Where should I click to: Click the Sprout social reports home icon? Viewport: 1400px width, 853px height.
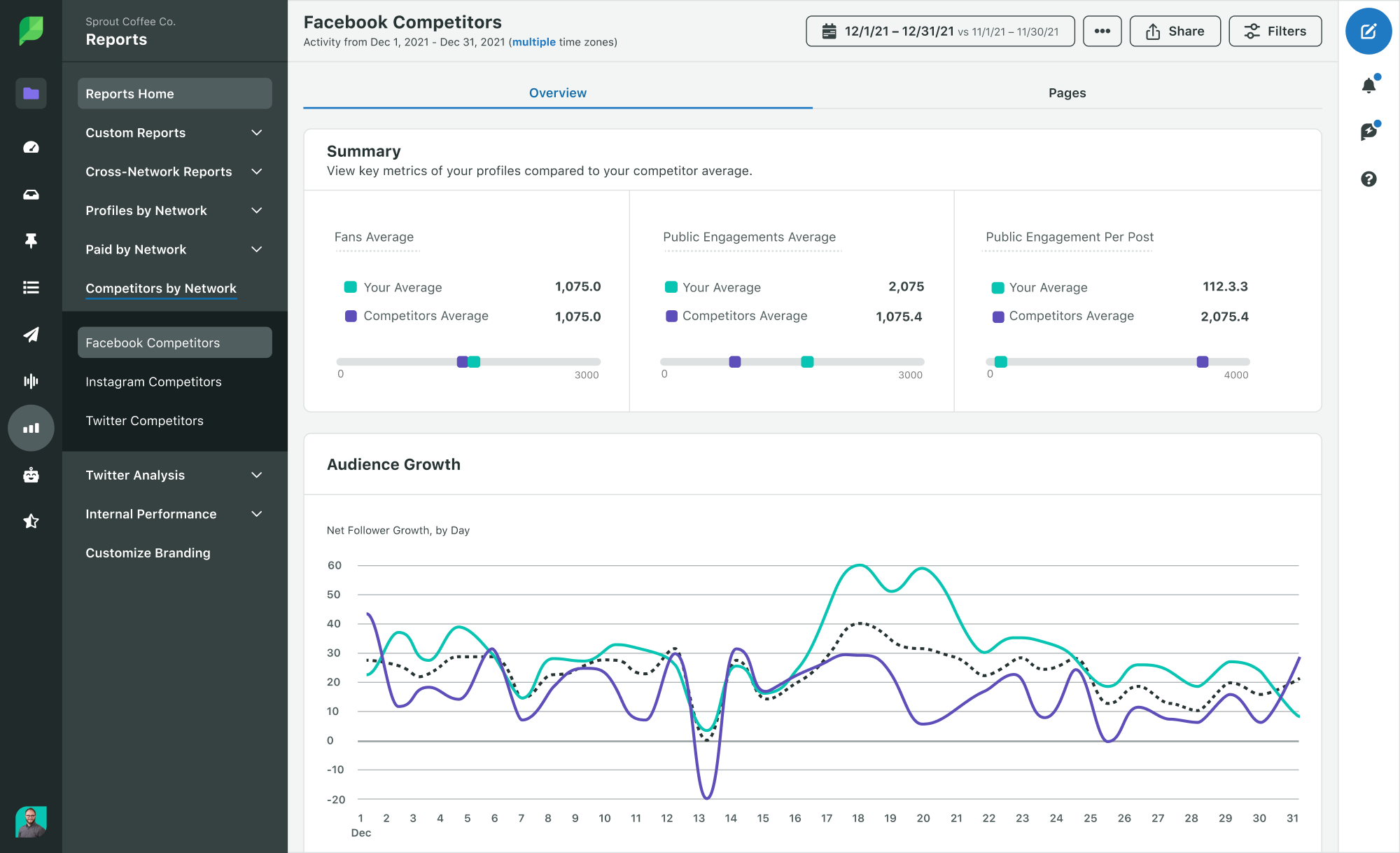[x=30, y=93]
